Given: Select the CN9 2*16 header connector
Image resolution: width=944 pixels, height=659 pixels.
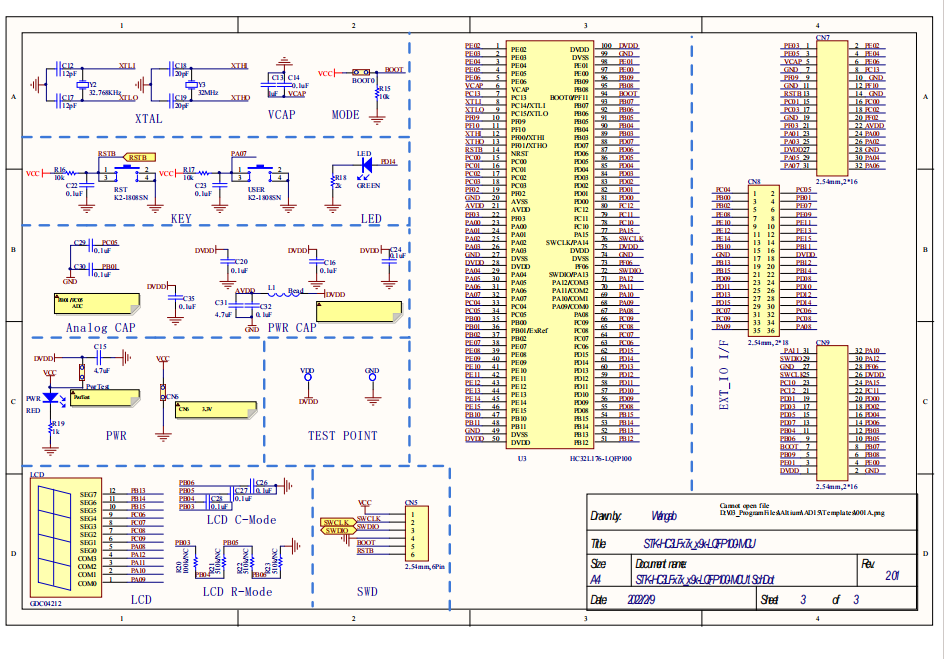Looking at the screenshot, I should (x=832, y=413).
